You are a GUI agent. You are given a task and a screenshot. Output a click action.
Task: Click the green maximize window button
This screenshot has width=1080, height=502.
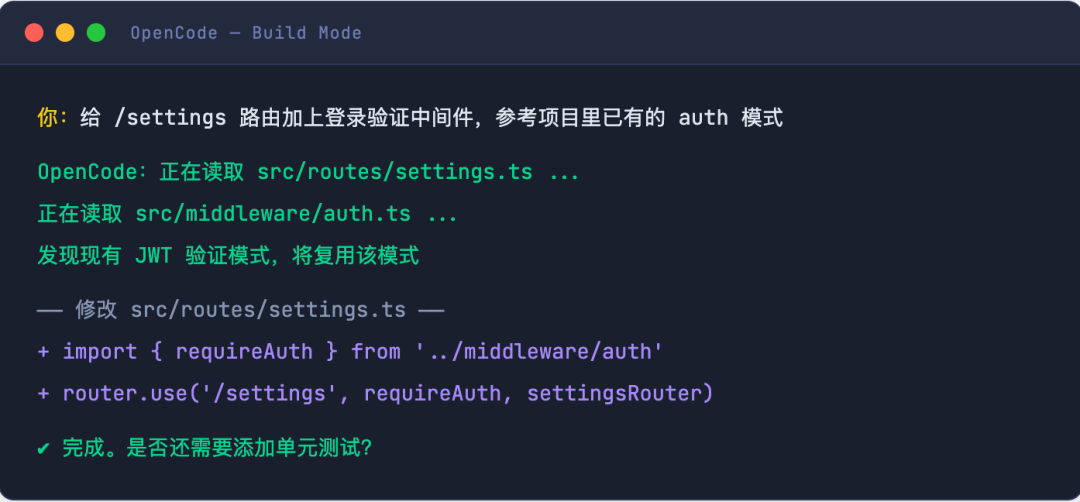pos(96,32)
